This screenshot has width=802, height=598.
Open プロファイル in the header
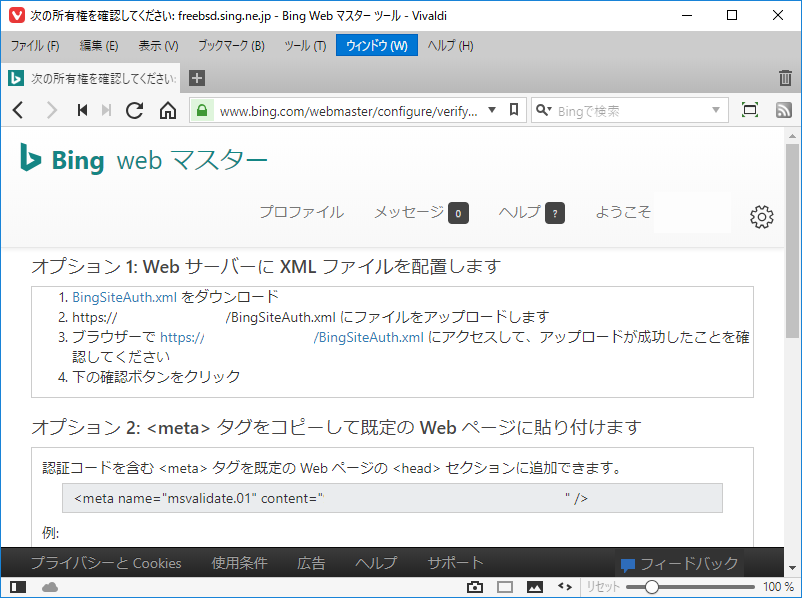(301, 212)
